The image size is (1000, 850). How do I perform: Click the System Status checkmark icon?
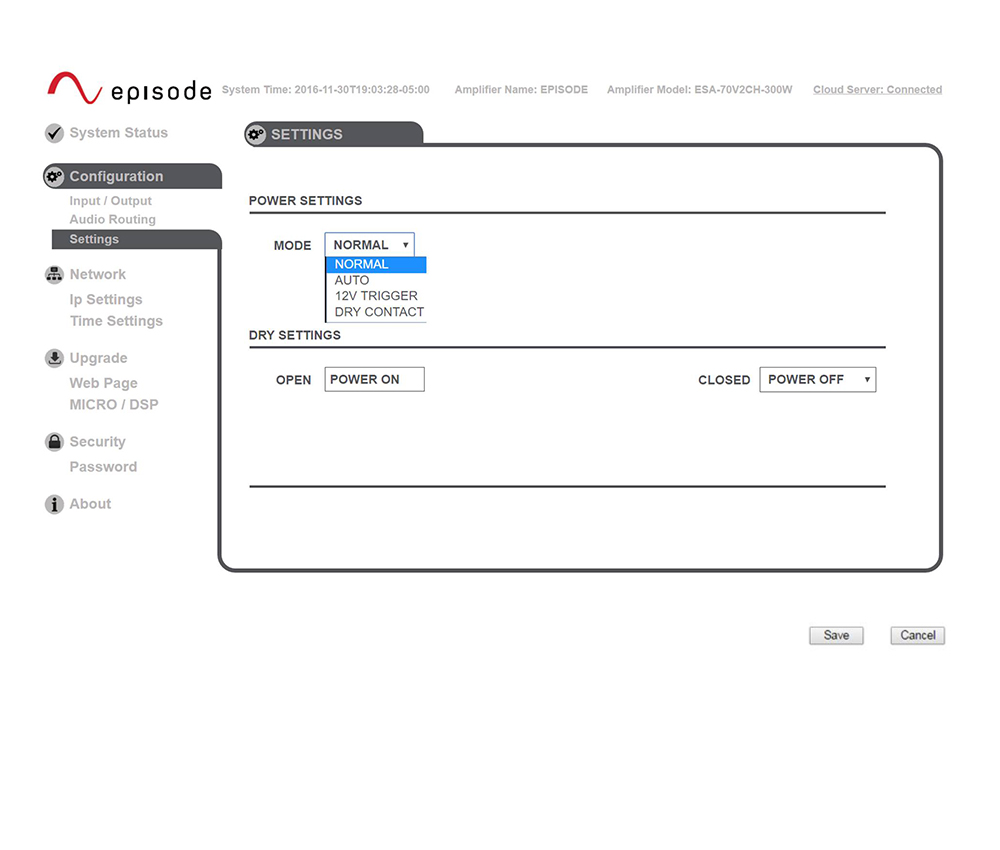[x=54, y=133]
